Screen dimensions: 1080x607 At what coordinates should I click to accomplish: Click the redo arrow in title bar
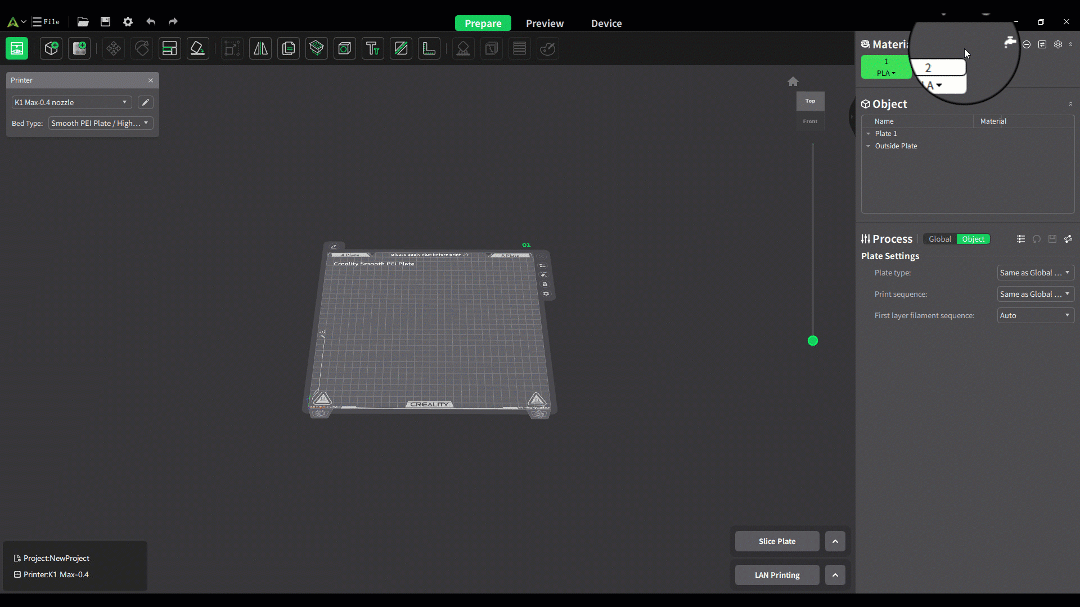click(173, 22)
